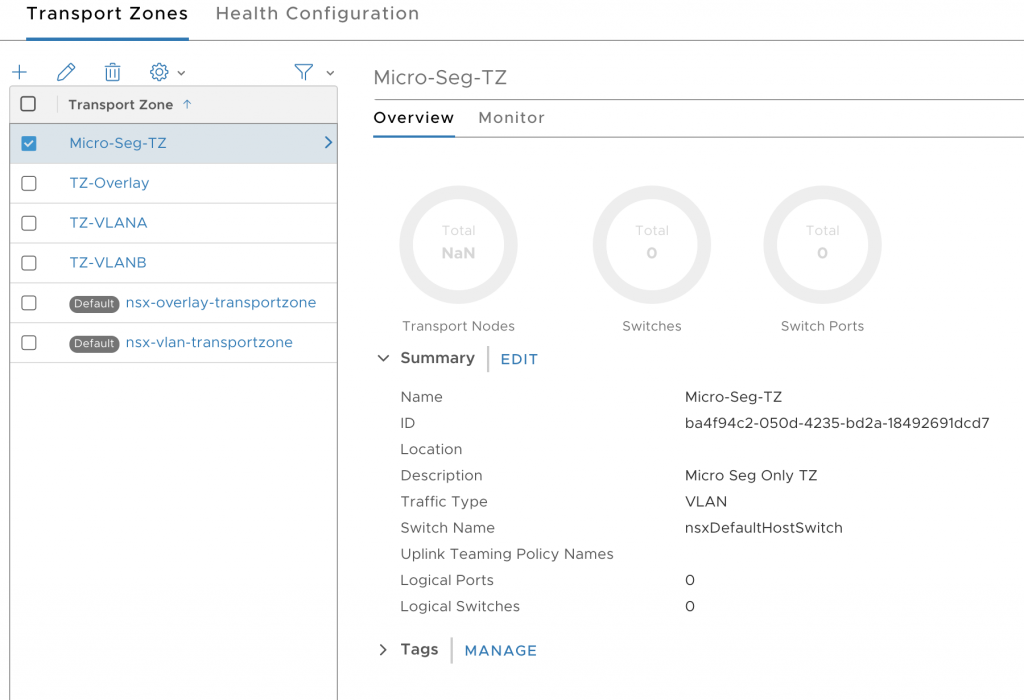Click the EDIT link beside Summary
Screen dimensions: 1024x700
519,359
